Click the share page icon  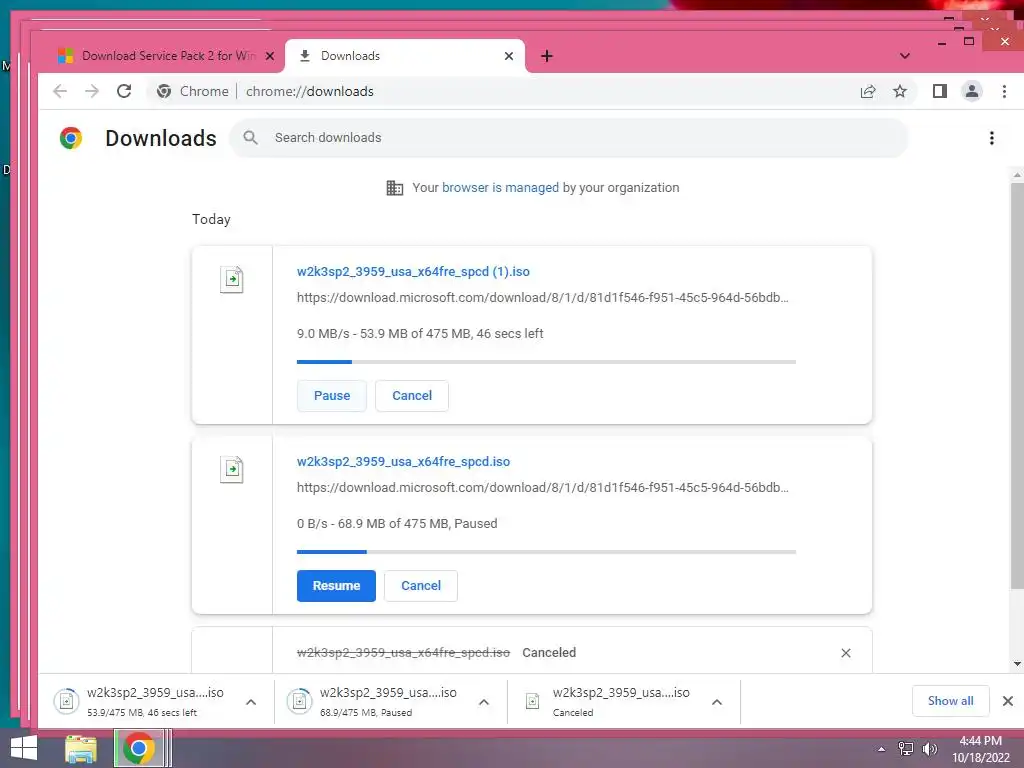coord(868,91)
